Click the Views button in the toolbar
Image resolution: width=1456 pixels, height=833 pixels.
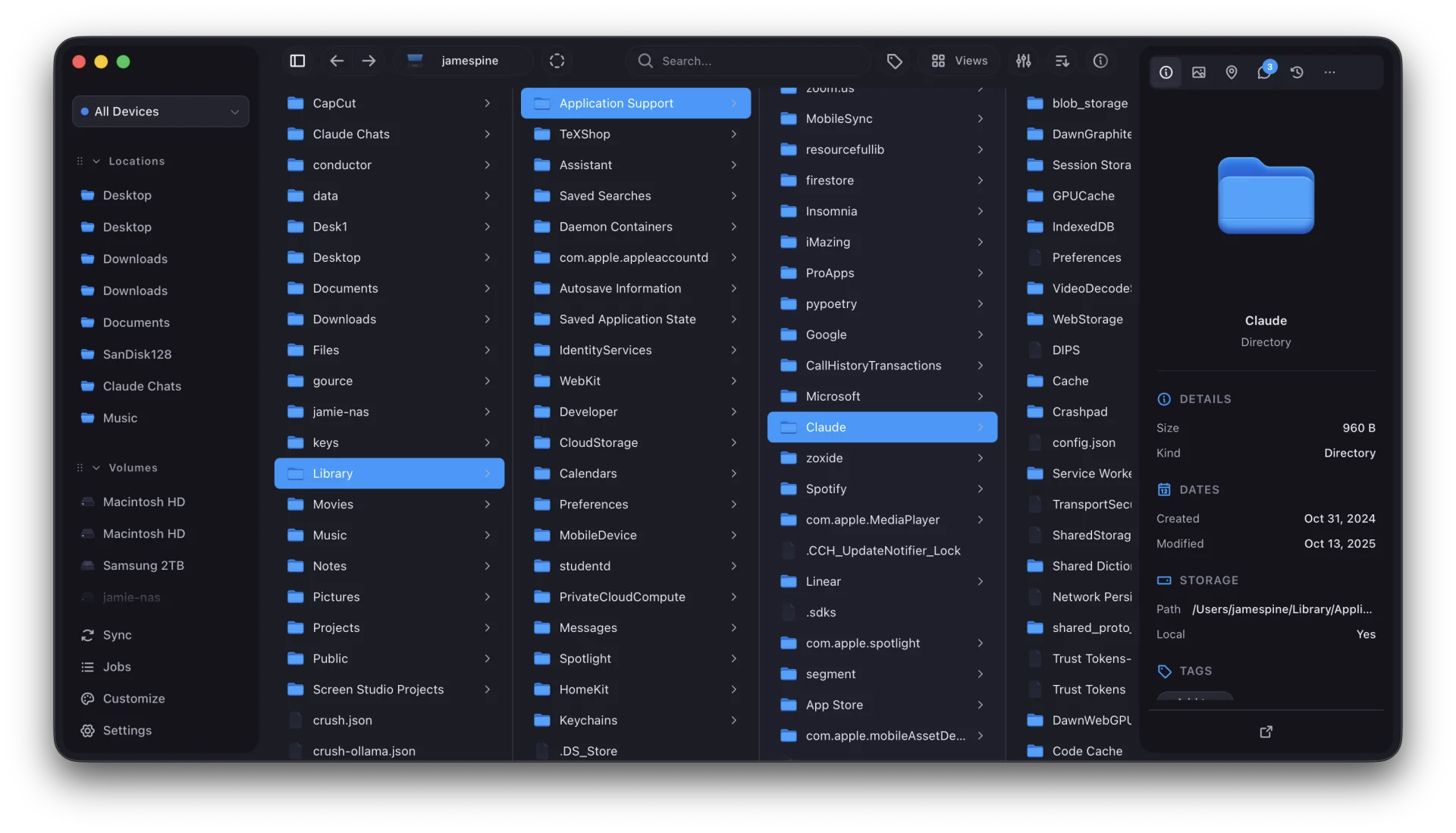tap(959, 61)
